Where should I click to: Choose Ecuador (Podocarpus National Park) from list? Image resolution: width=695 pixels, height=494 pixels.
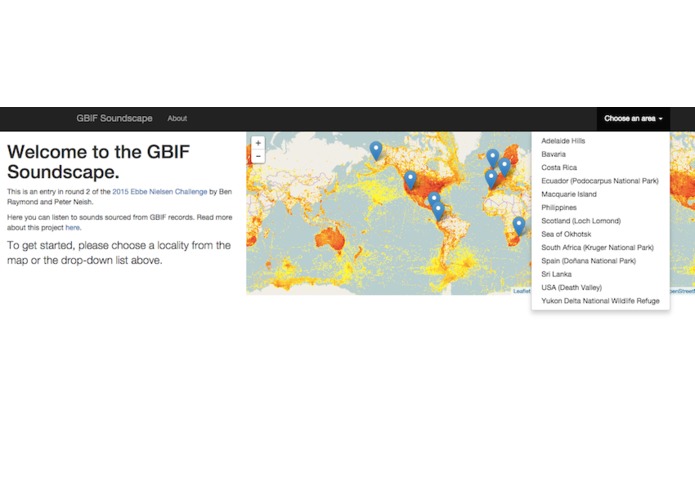point(601,181)
